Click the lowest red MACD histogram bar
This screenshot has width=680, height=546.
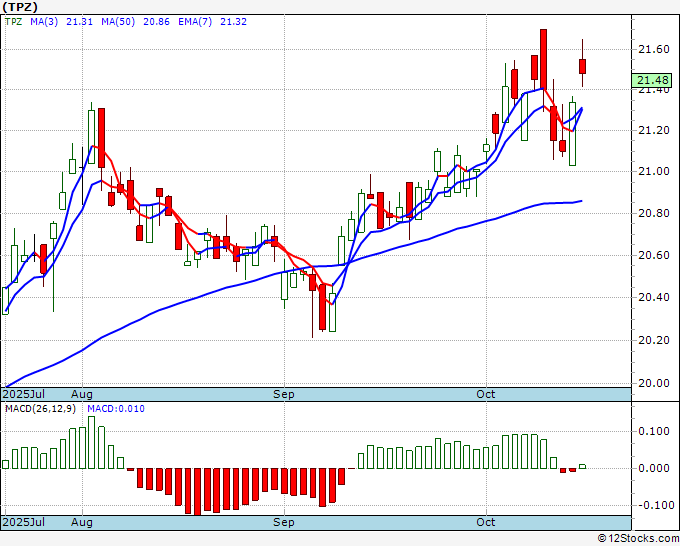point(197,491)
